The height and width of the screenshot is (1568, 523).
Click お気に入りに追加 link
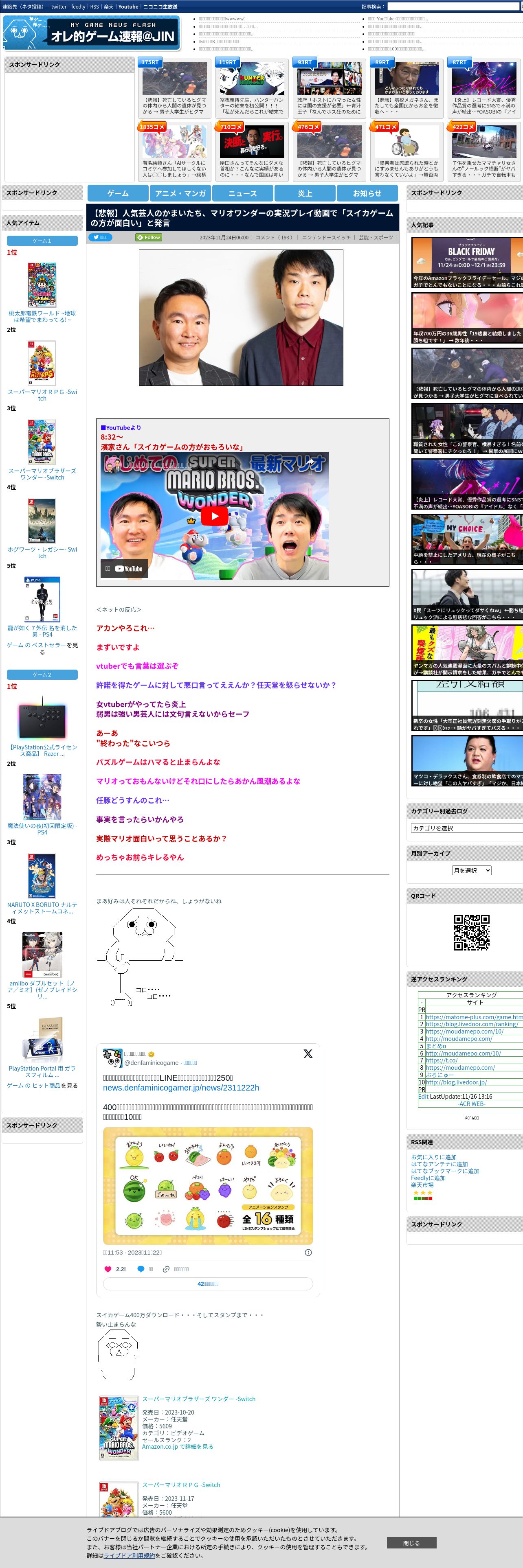coord(433,1157)
